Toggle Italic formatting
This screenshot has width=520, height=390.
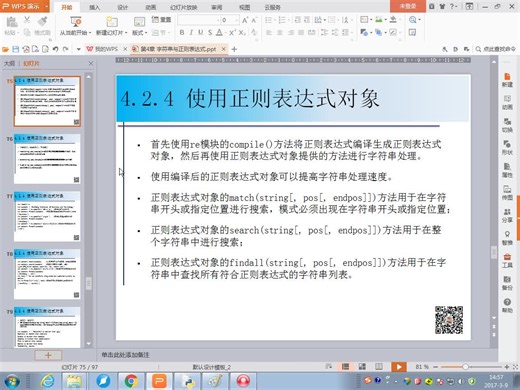(191, 32)
